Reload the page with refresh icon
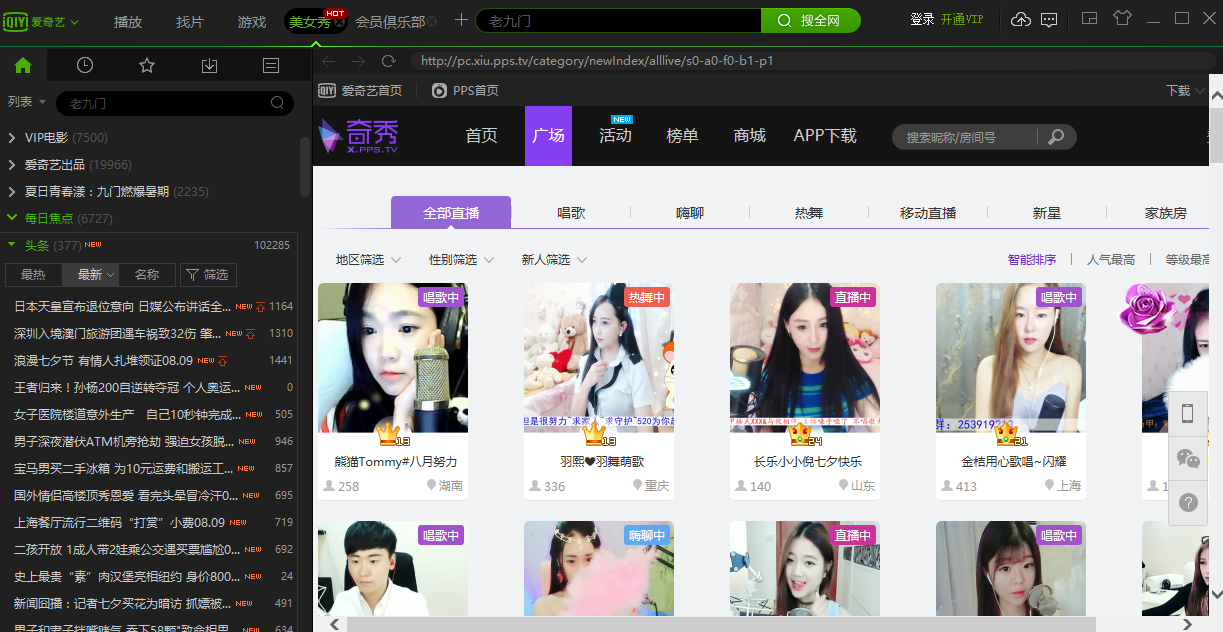Viewport: 1223px width, 632px height. coord(389,62)
